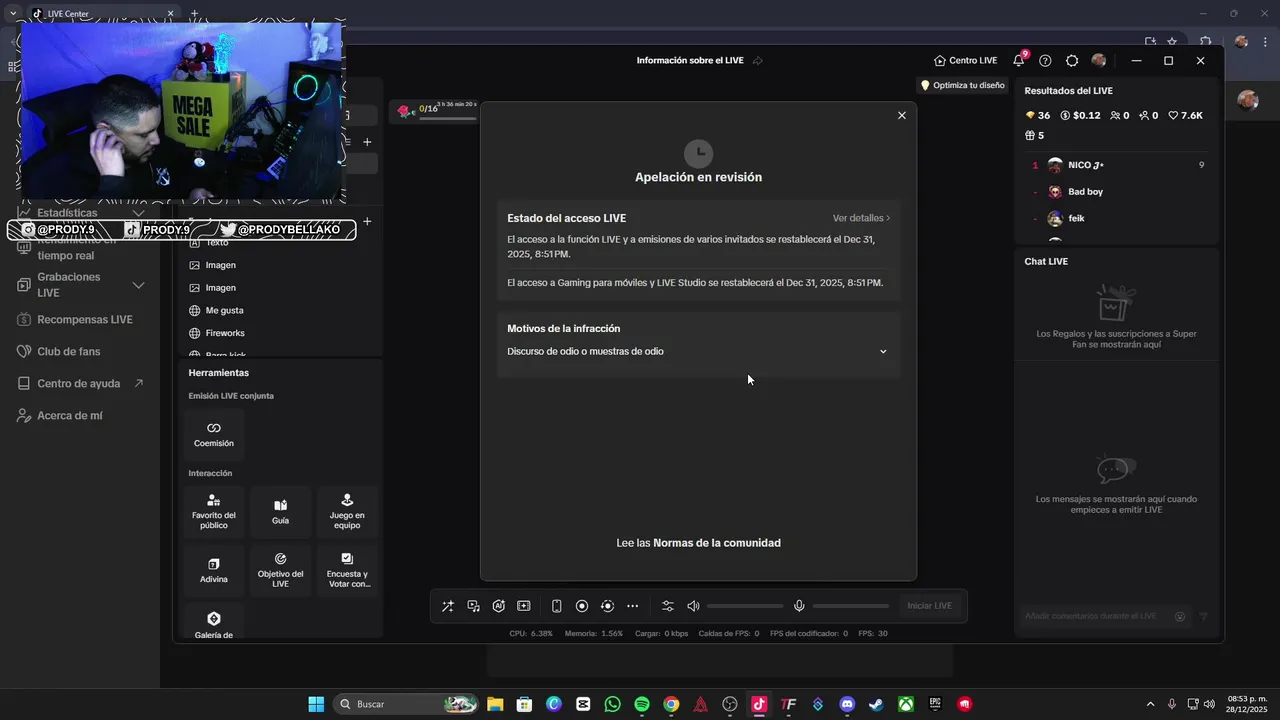Screen dimensions: 1280x720
Task: Click the profile avatar in LIVE Studio title bar
Action: [1099, 60]
